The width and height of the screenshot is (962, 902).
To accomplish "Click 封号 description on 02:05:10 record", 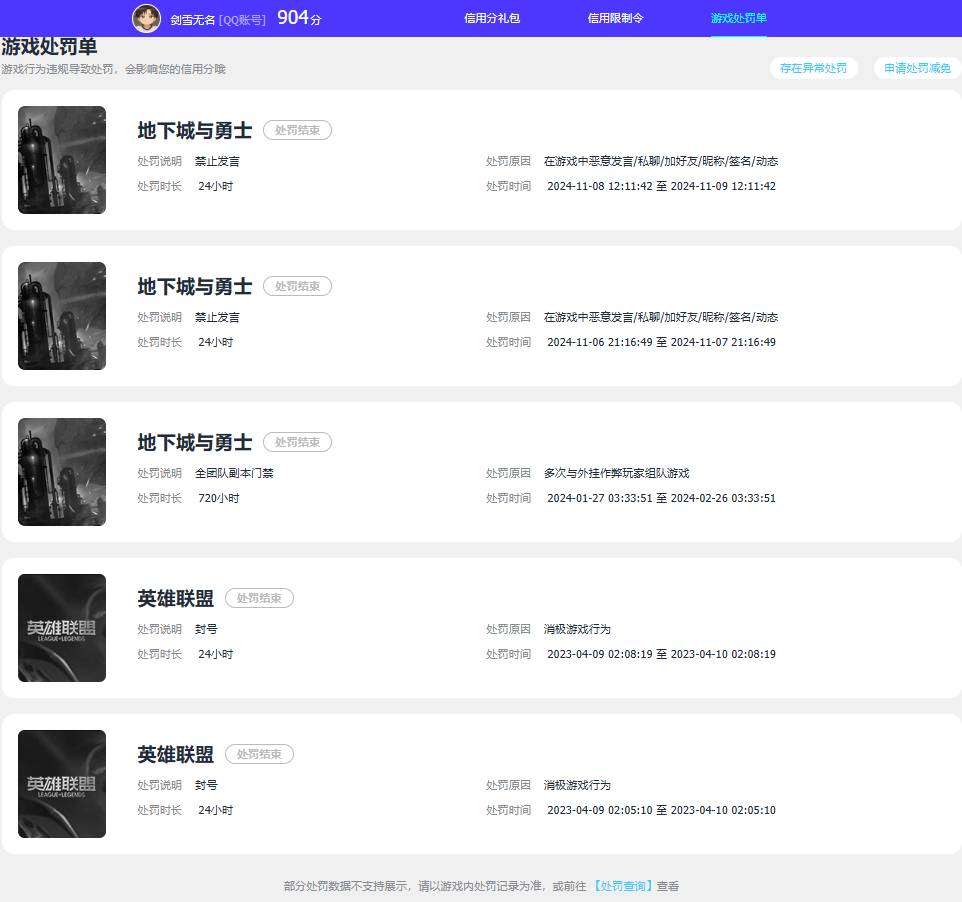I will click(206, 785).
